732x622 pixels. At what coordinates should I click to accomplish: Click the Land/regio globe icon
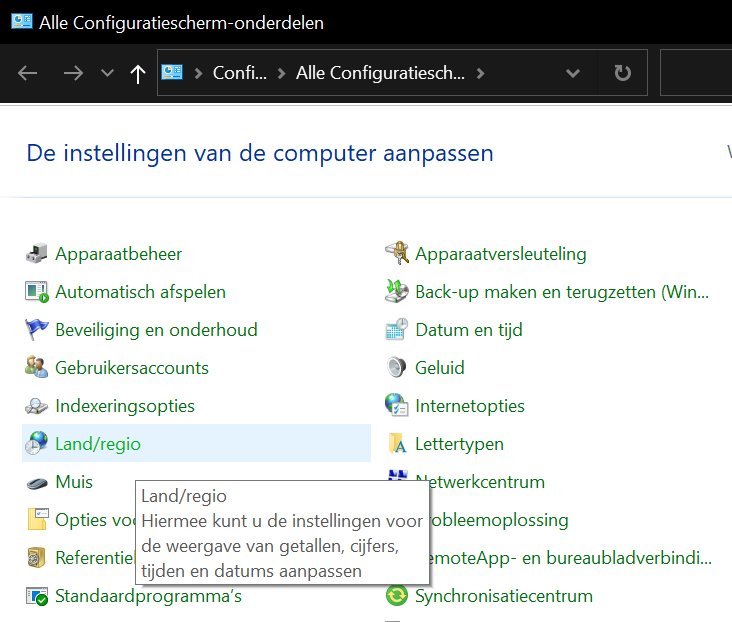point(36,444)
